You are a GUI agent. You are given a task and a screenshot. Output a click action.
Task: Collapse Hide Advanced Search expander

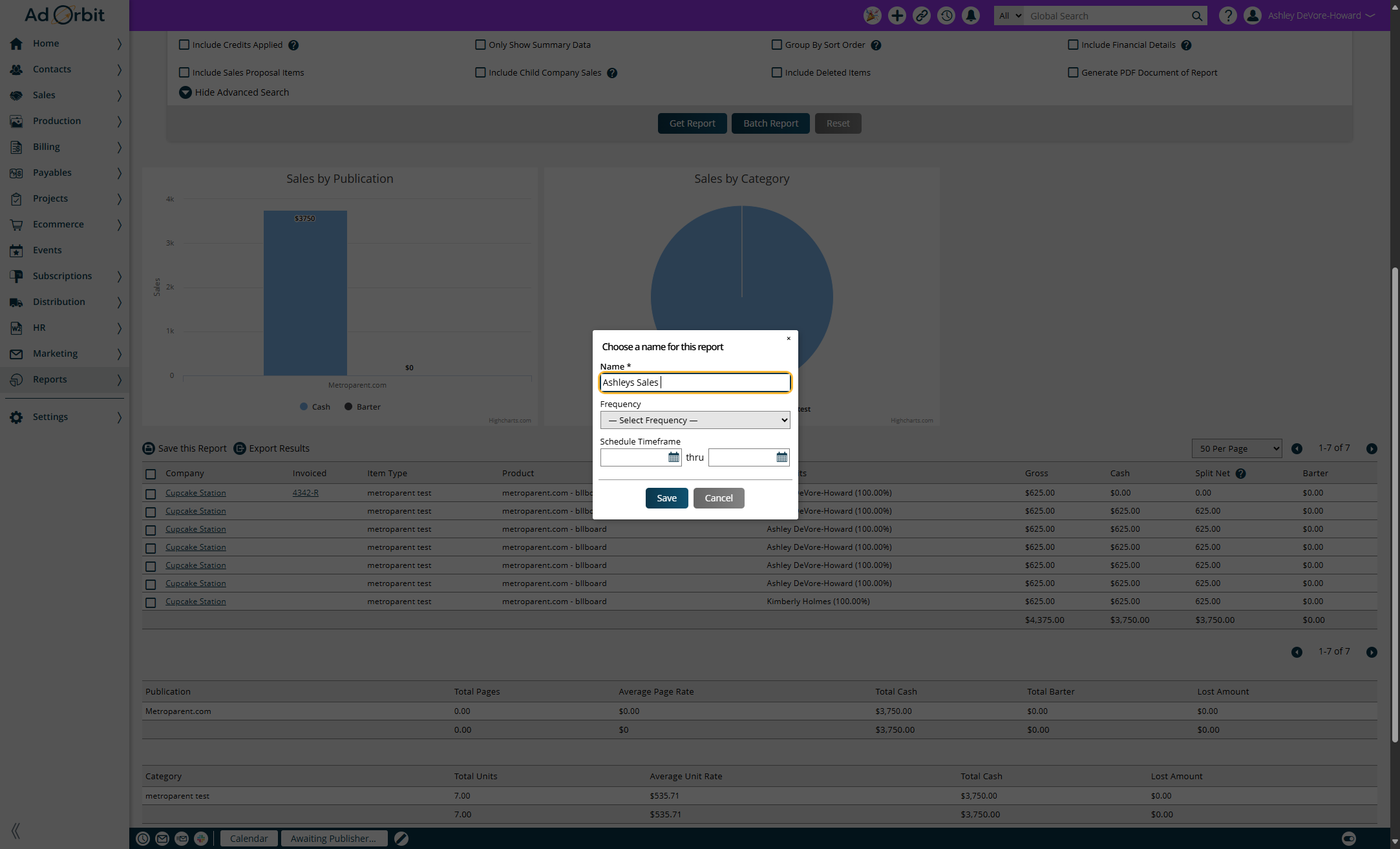(186, 92)
